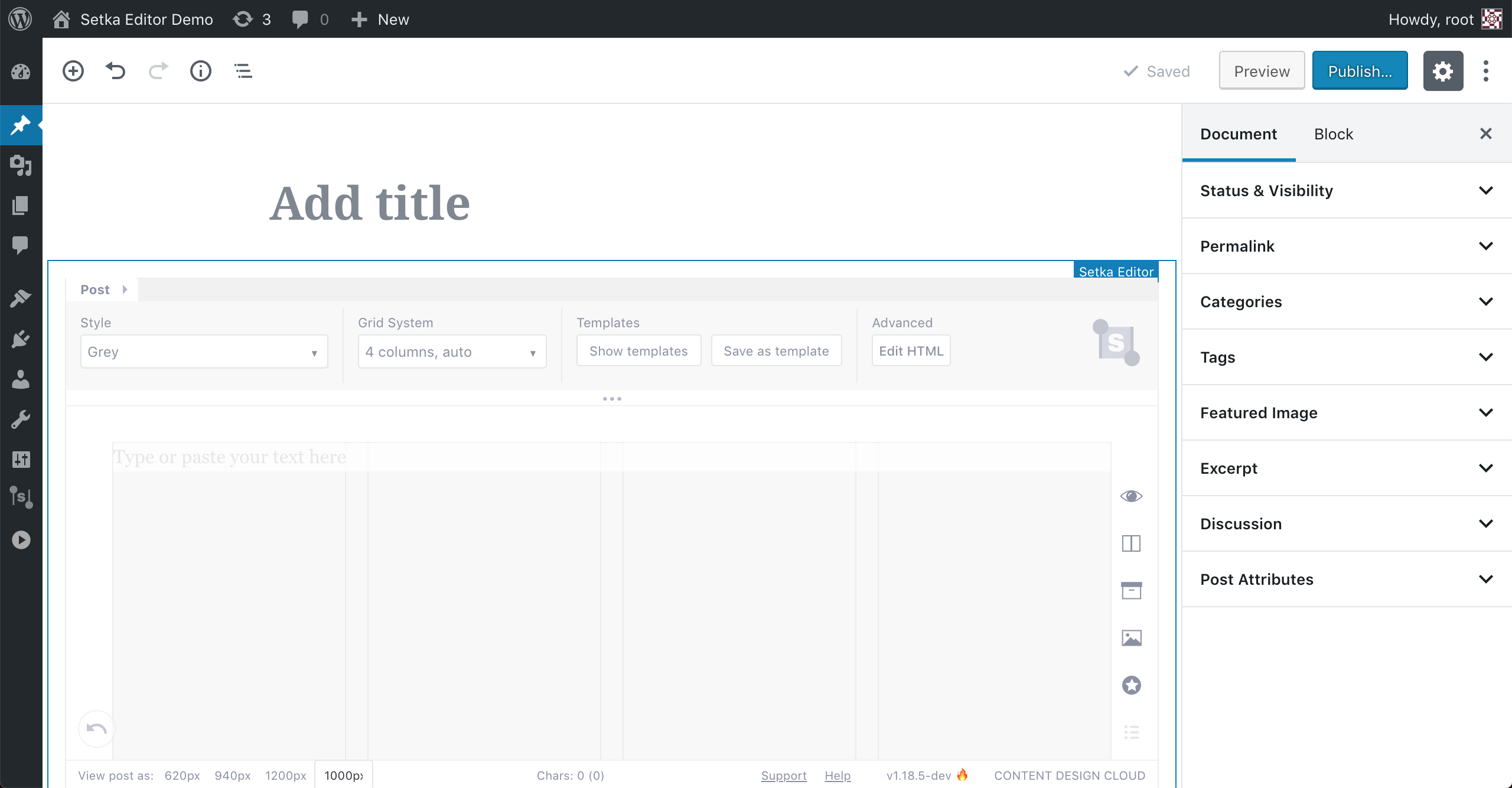
Task: Click the Setka undo circle button
Action: click(x=96, y=728)
